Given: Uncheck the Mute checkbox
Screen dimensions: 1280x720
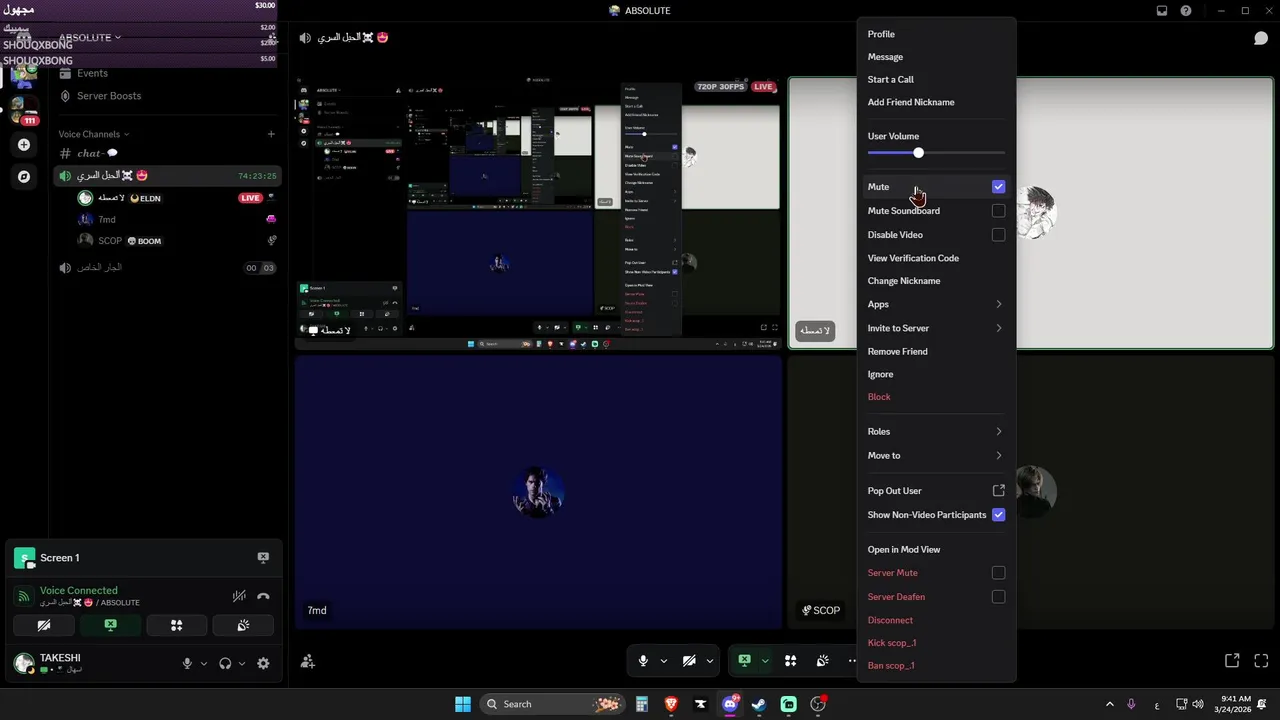Looking at the screenshot, I should tap(998, 187).
